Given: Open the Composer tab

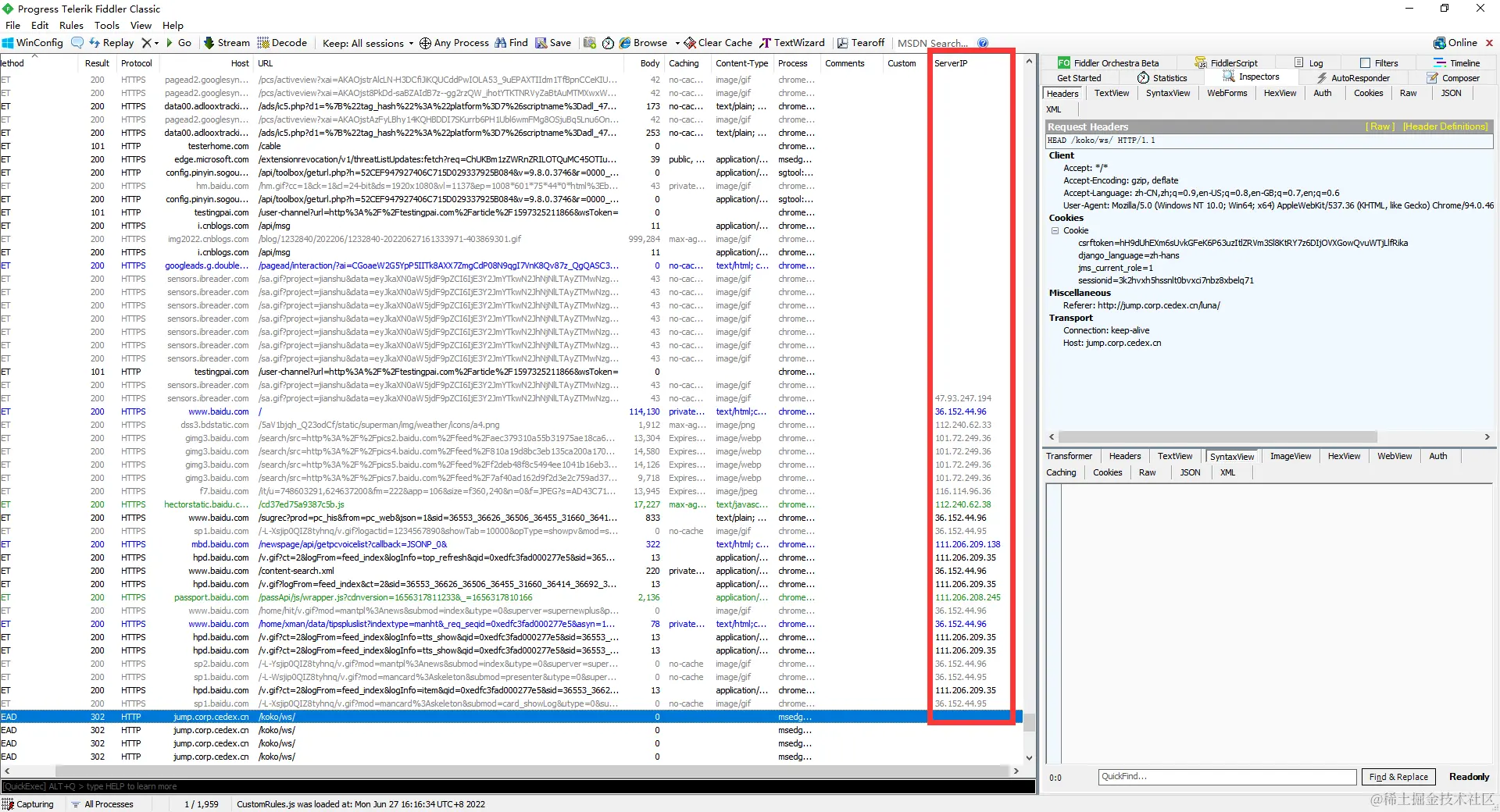Looking at the screenshot, I should pos(1453,78).
